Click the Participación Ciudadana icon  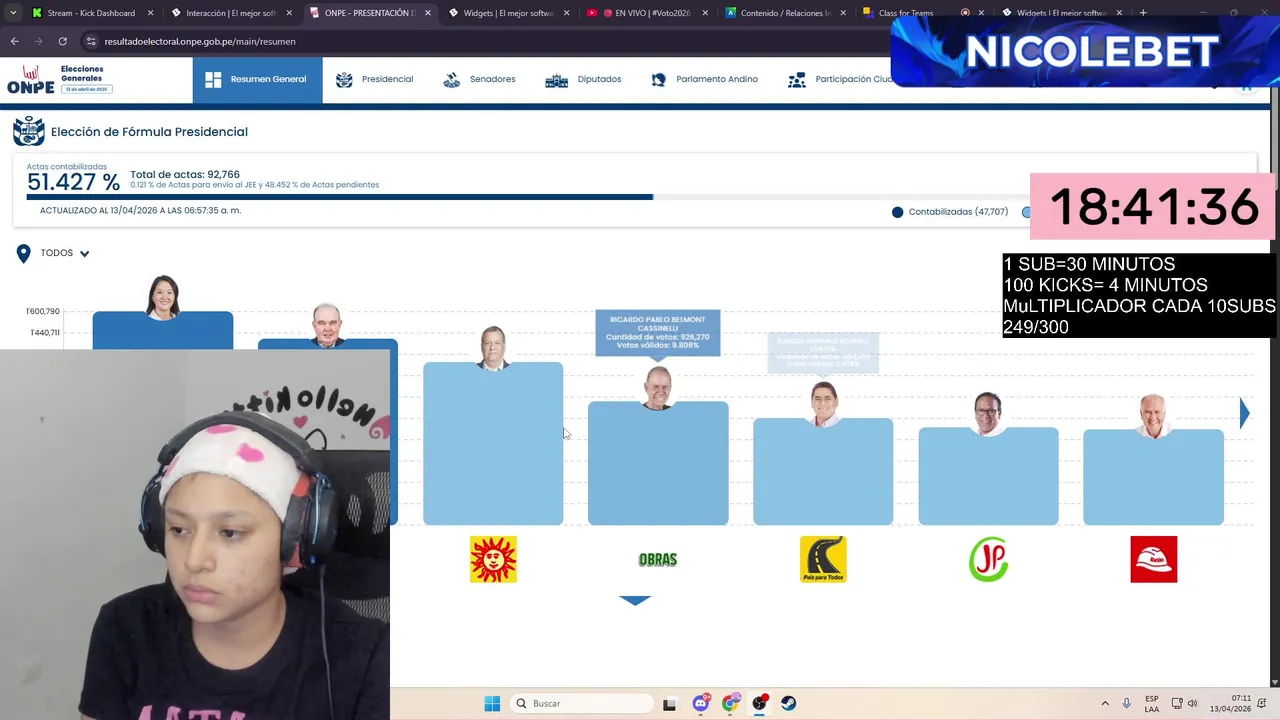click(797, 80)
